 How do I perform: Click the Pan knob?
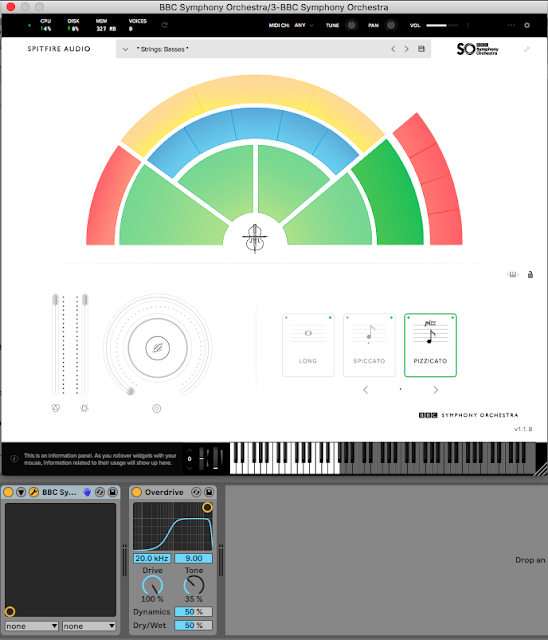391,25
